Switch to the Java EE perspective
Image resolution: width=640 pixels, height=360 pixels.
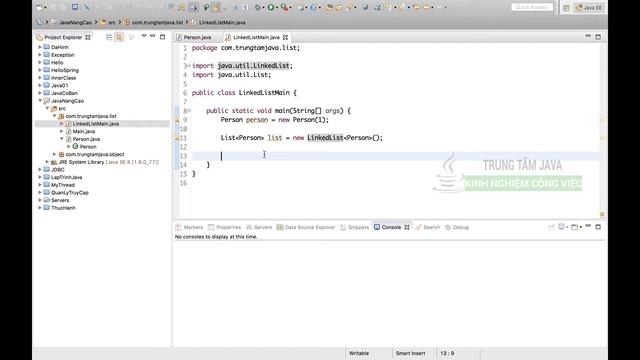click(589, 8)
